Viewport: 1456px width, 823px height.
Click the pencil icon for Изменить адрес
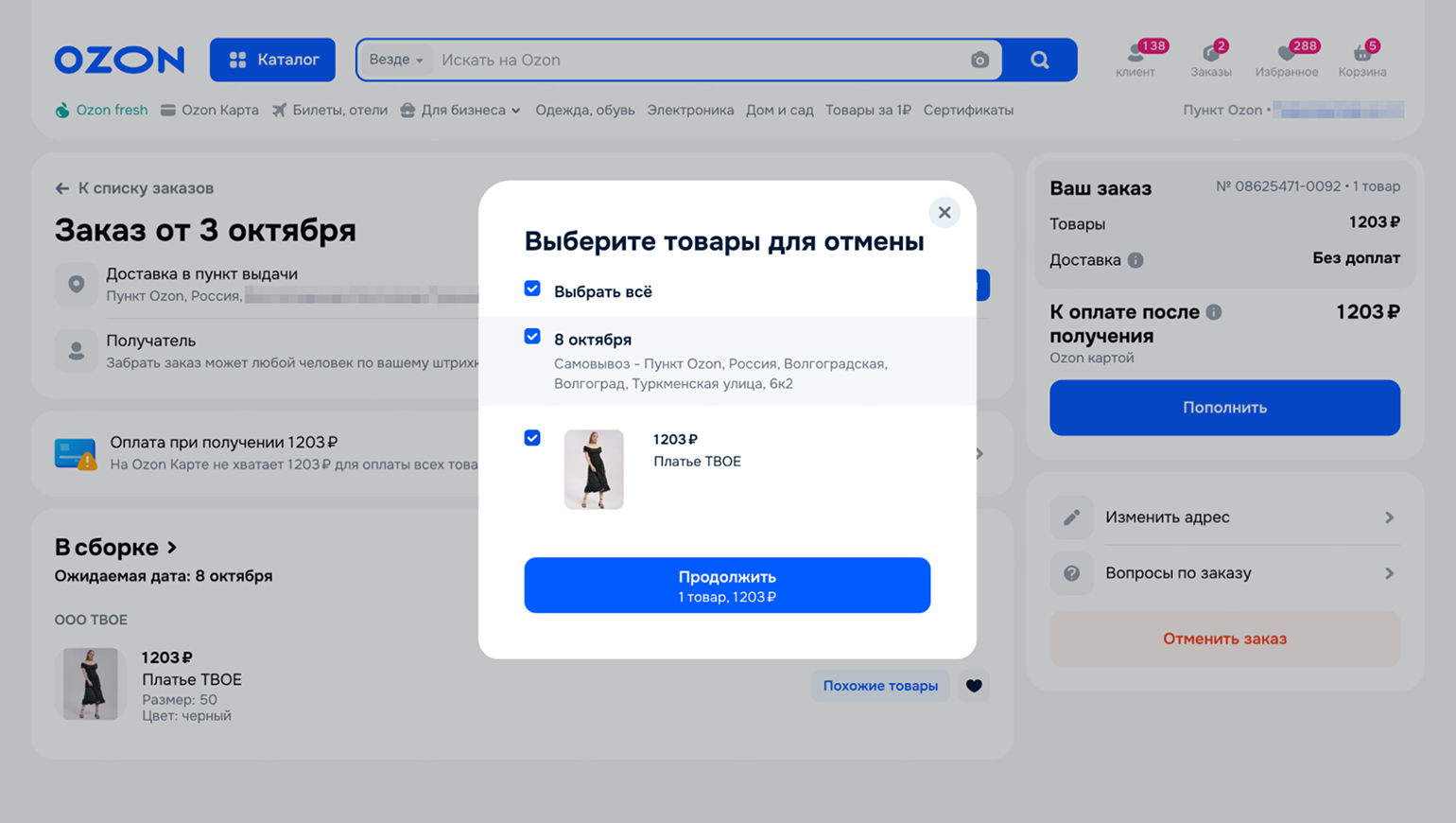[x=1071, y=517]
